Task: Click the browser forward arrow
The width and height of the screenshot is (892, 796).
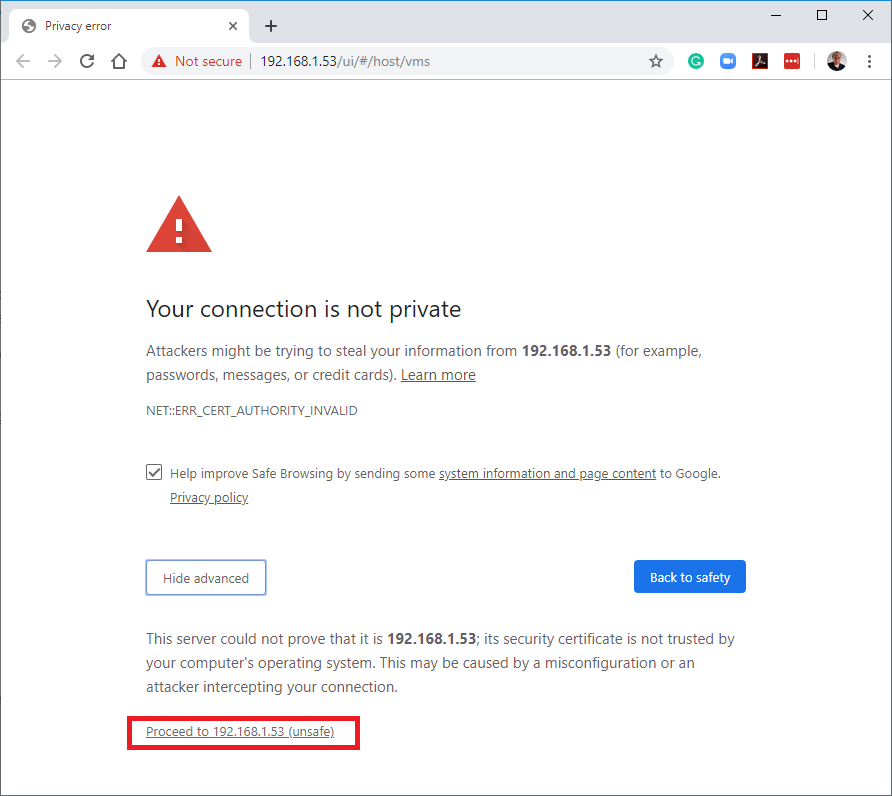Action: pyautogui.click(x=55, y=61)
